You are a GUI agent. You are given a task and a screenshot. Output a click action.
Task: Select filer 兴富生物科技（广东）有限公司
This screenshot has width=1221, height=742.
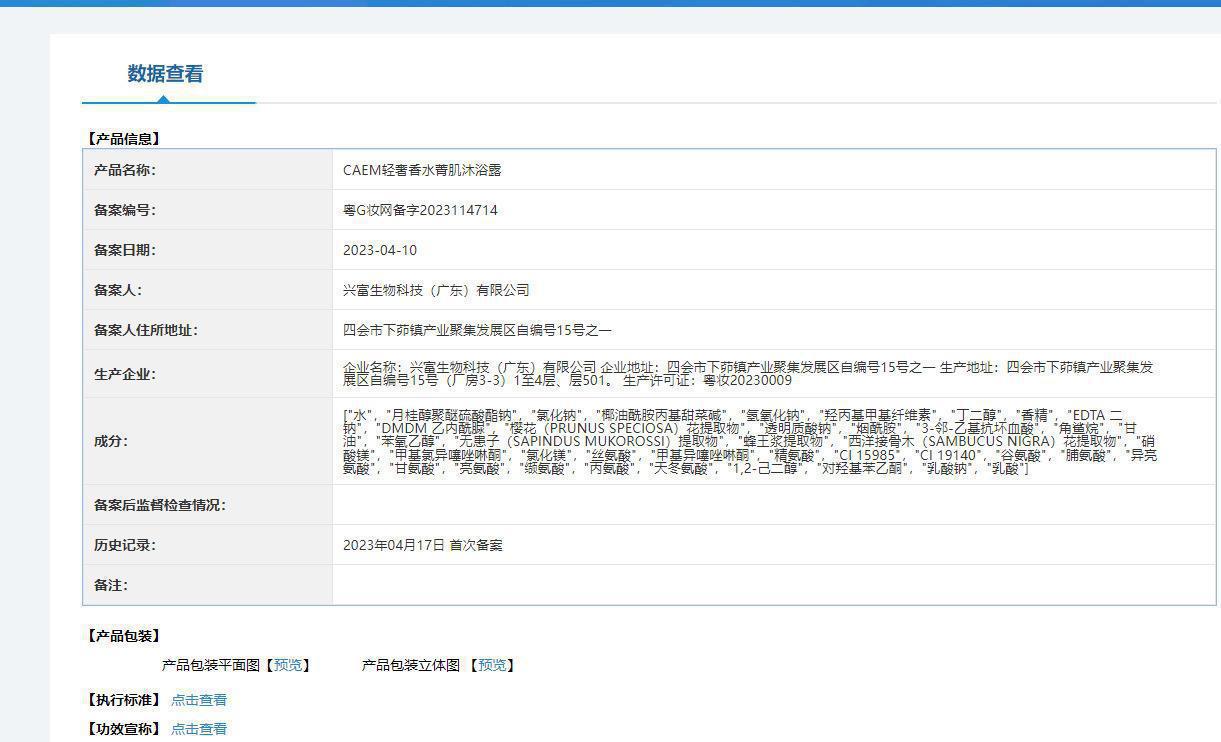tap(436, 290)
